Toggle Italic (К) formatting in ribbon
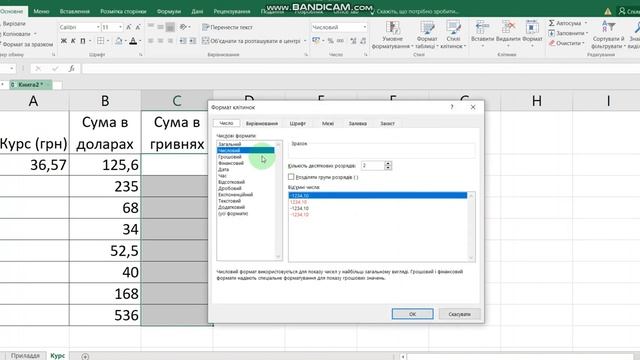The height and width of the screenshot is (360, 640). (73, 41)
